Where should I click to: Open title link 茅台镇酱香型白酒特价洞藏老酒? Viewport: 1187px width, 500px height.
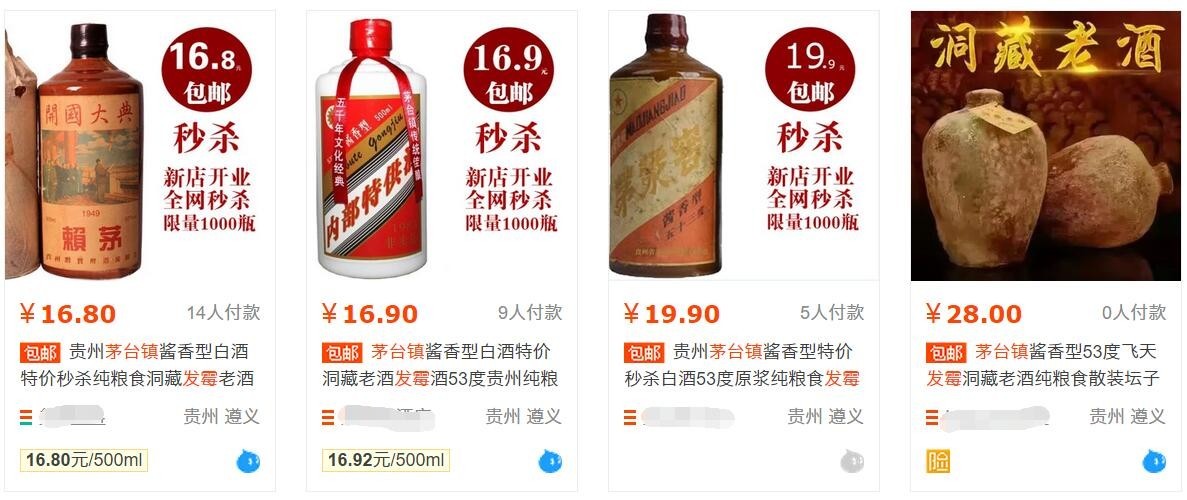pyautogui.click(x=441, y=364)
